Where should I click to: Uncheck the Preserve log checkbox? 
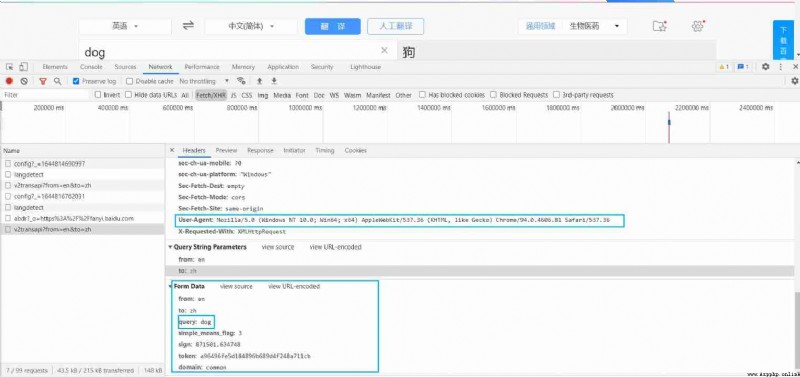coord(76,81)
